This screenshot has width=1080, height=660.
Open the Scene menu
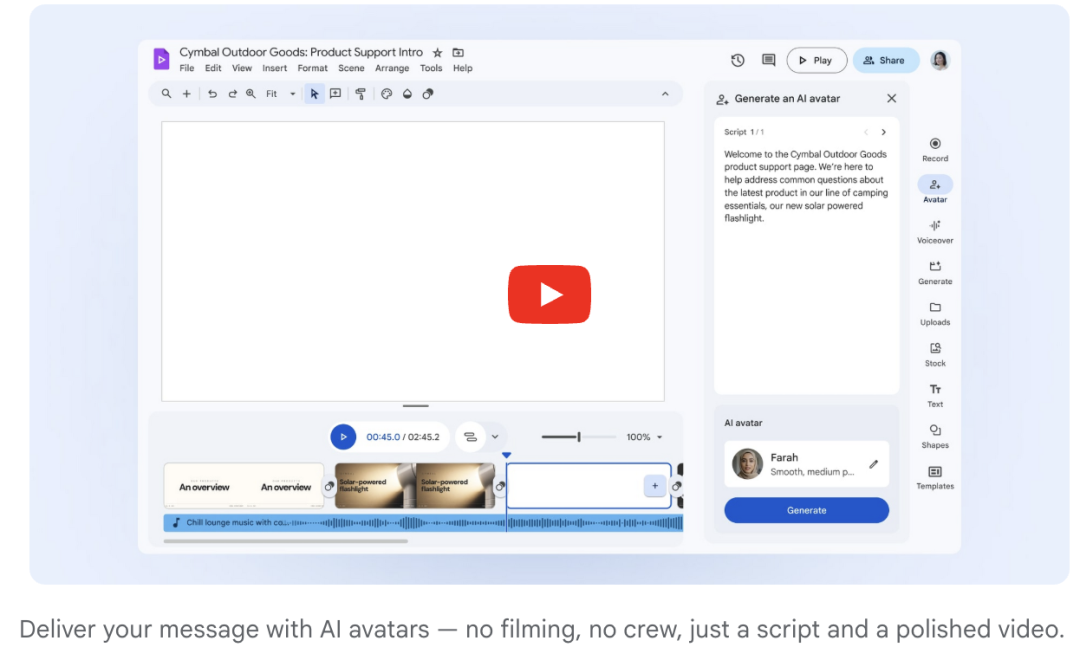(x=351, y=69)
